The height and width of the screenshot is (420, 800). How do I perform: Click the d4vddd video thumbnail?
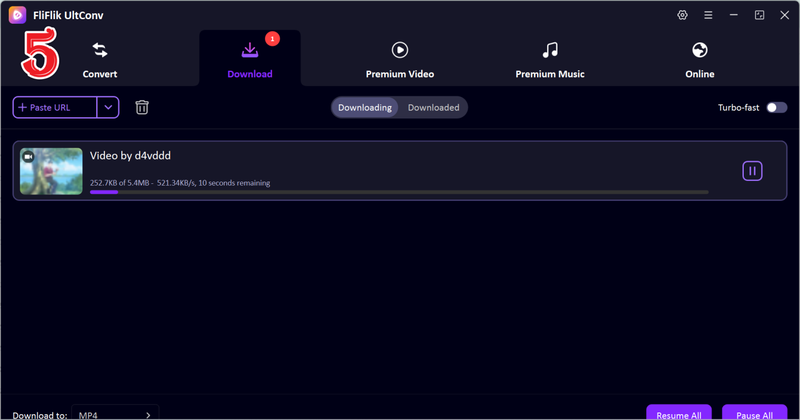[x=51, y=171]
